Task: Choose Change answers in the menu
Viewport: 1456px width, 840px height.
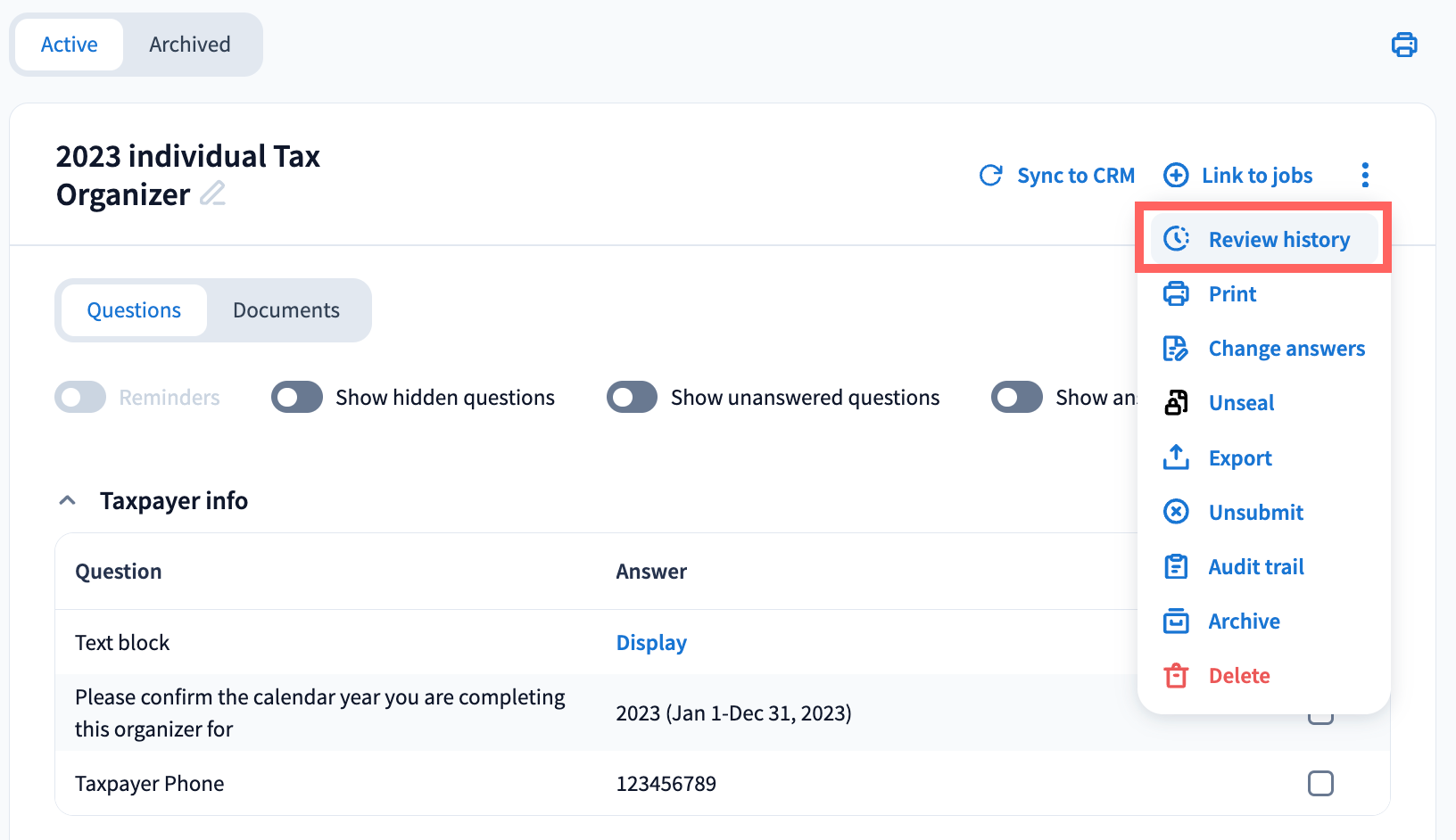Action: 1286,349
